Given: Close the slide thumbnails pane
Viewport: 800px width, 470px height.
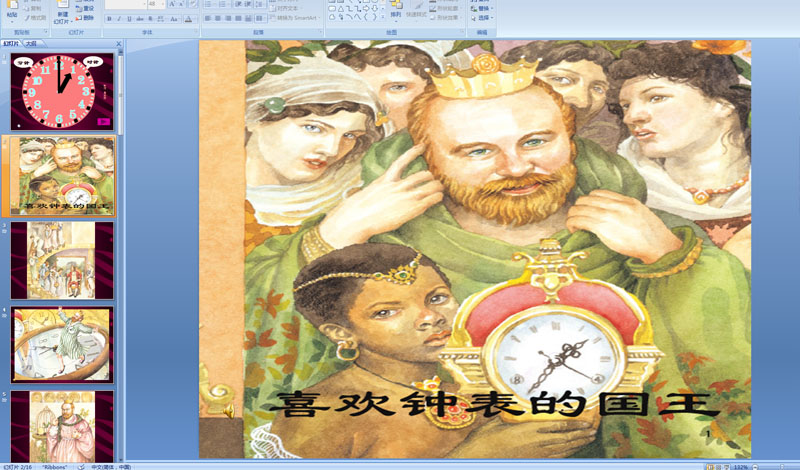Looking at the screenshot, I should pos(119,44).
